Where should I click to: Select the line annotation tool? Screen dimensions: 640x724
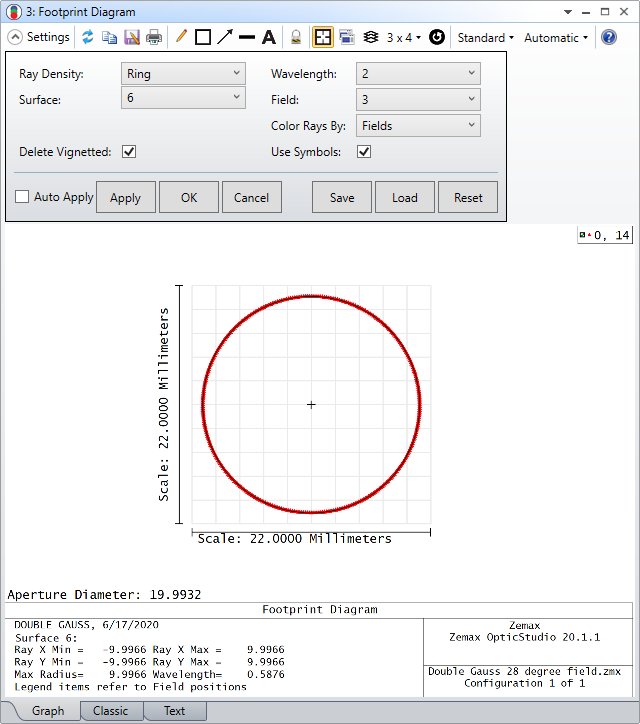pos(247,37)
